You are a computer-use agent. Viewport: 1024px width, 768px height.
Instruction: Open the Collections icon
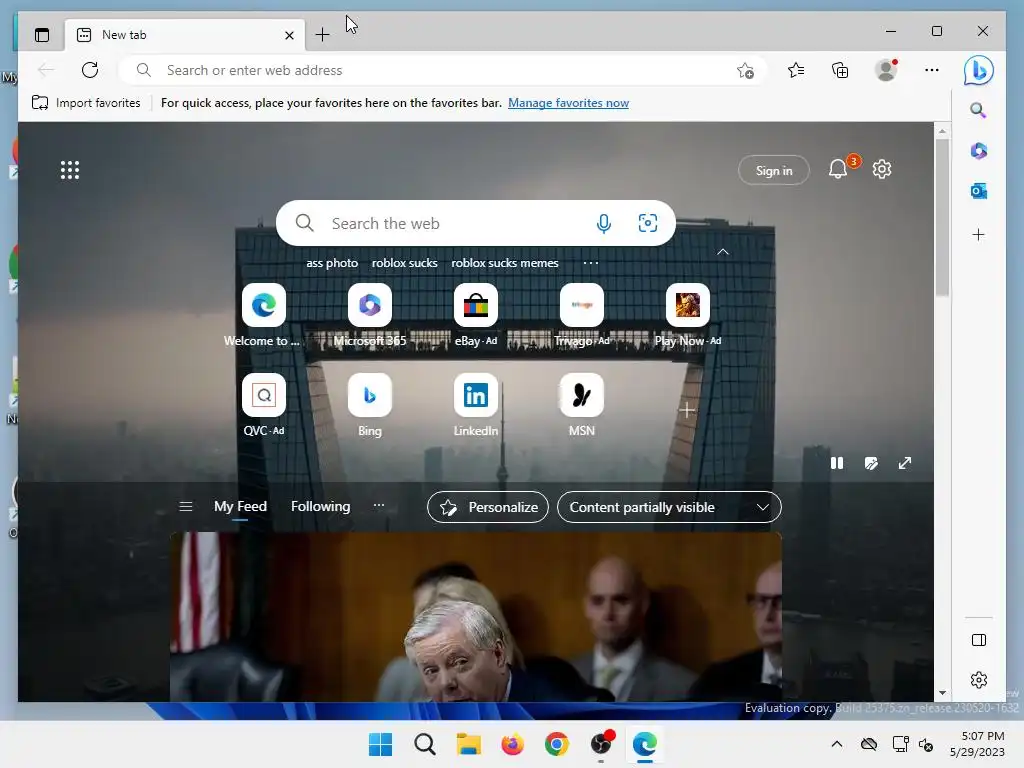(x=840, y=70)
